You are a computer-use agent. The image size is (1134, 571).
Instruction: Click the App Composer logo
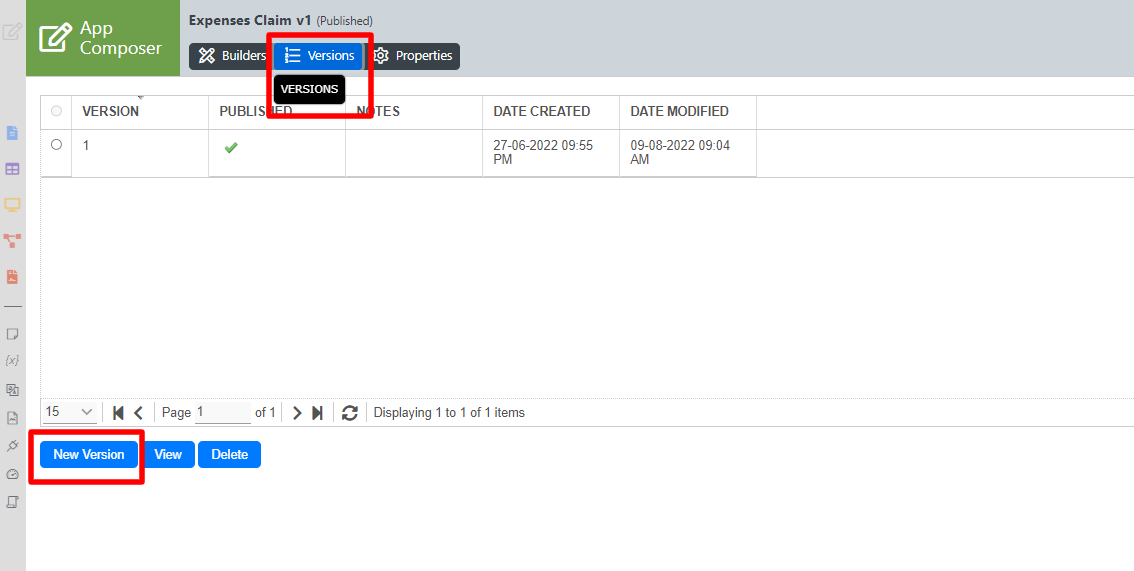pos(103,38)
